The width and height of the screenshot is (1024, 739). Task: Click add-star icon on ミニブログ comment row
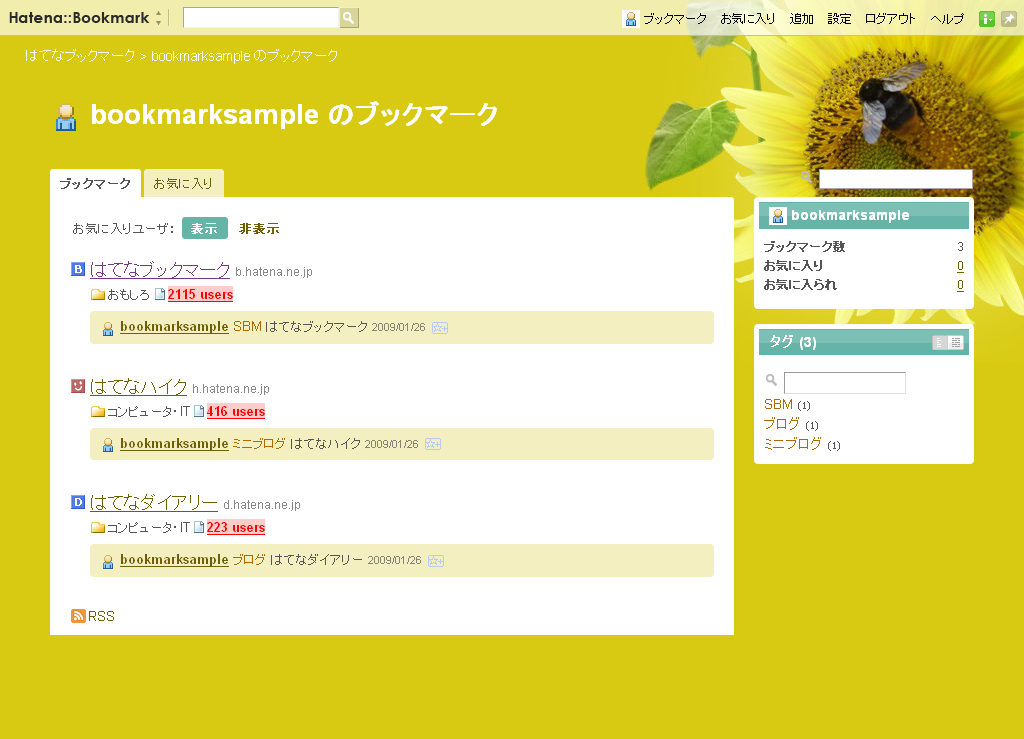(433, 444)
